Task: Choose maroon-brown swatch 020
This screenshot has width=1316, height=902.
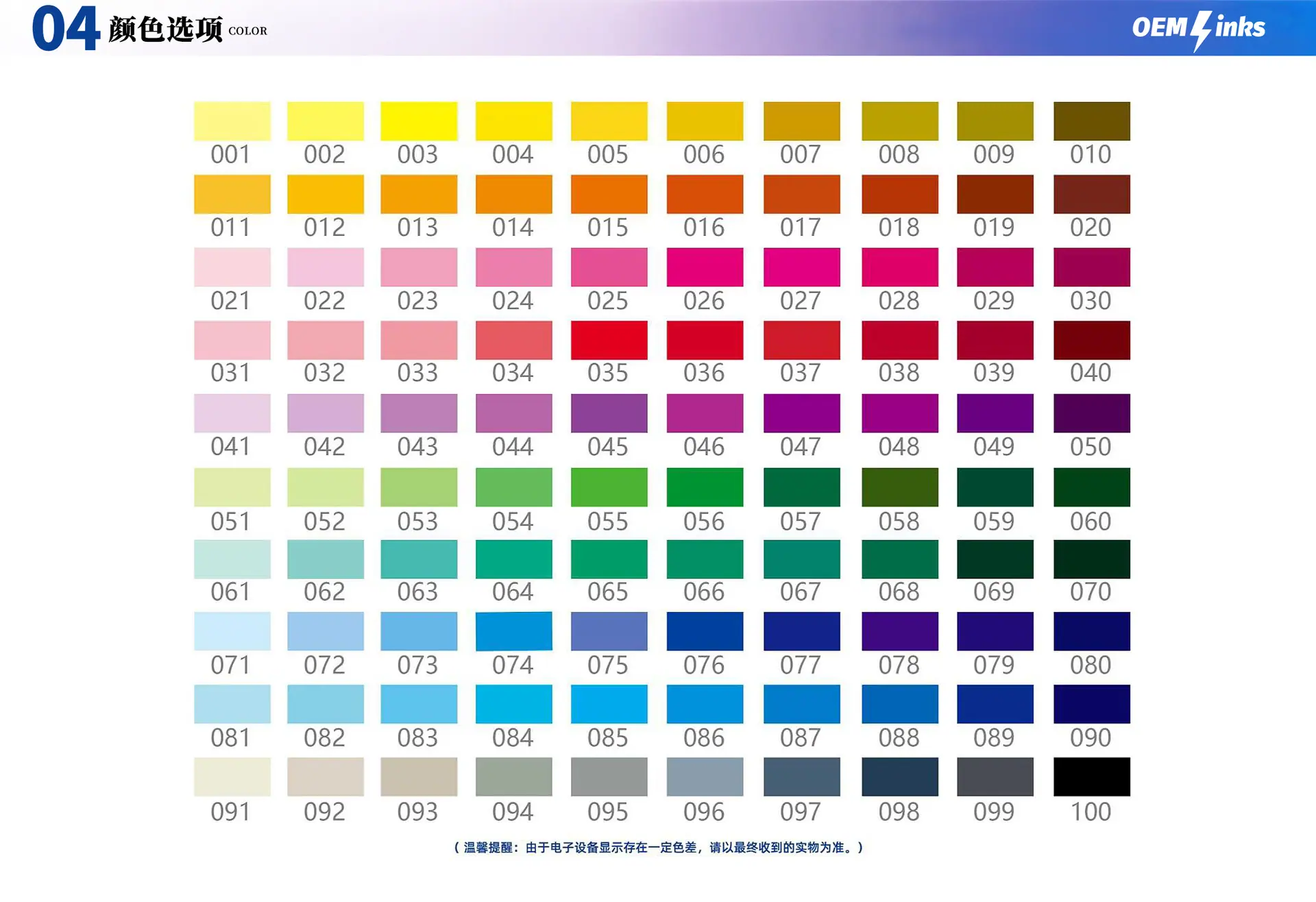Action: tap(1091, 194)
